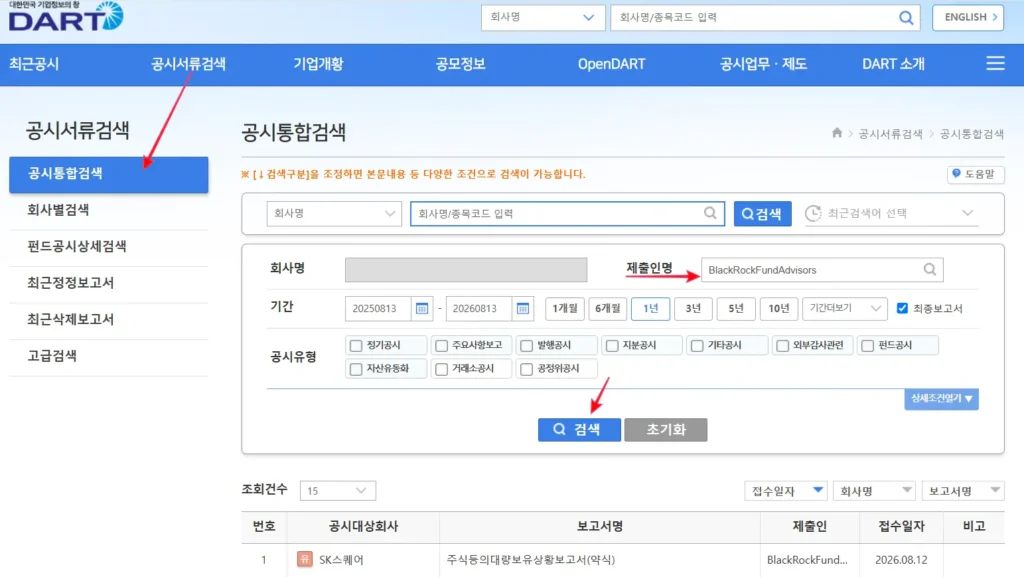Click the ENGLISH button

(968, 18)
